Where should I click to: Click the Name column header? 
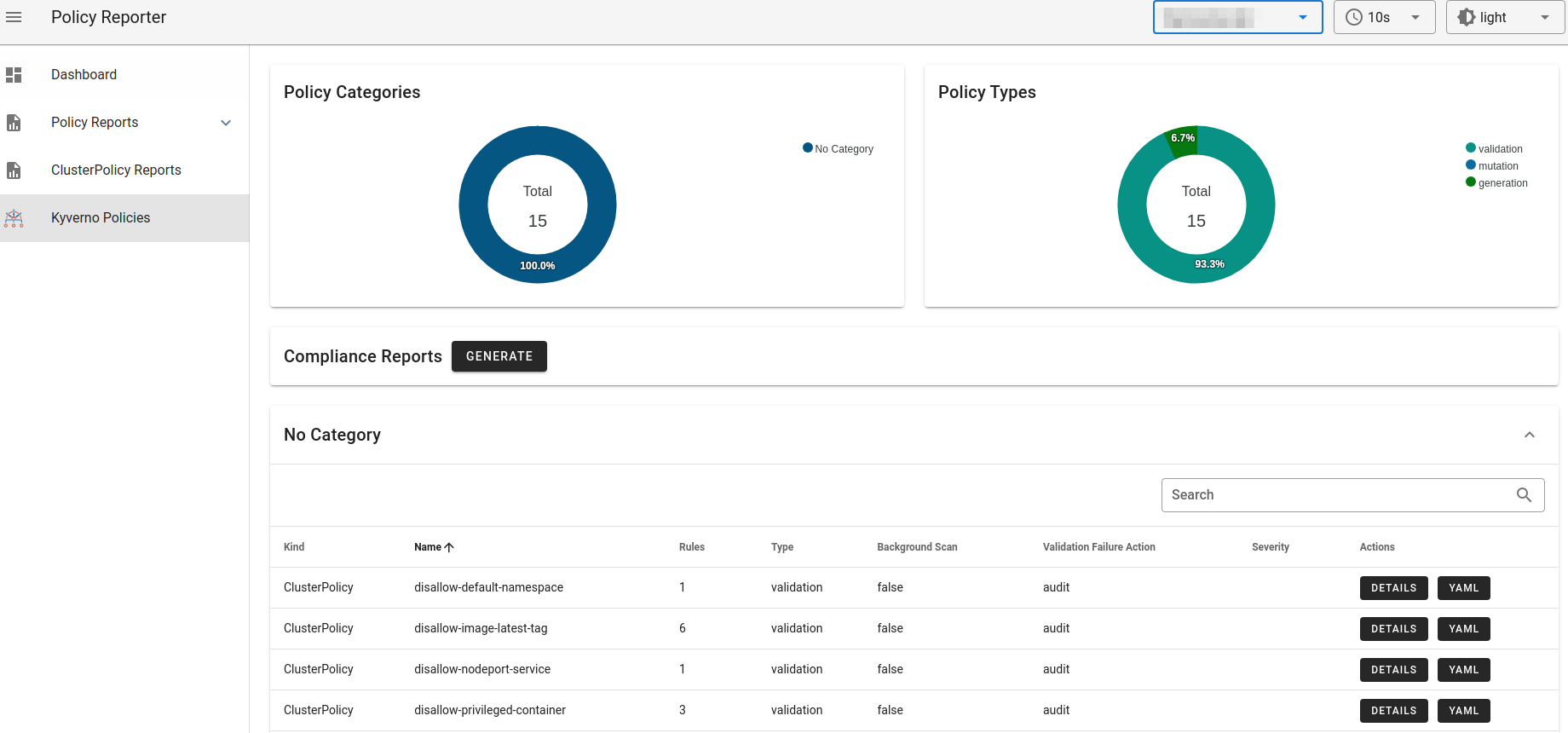pos(428,547)
